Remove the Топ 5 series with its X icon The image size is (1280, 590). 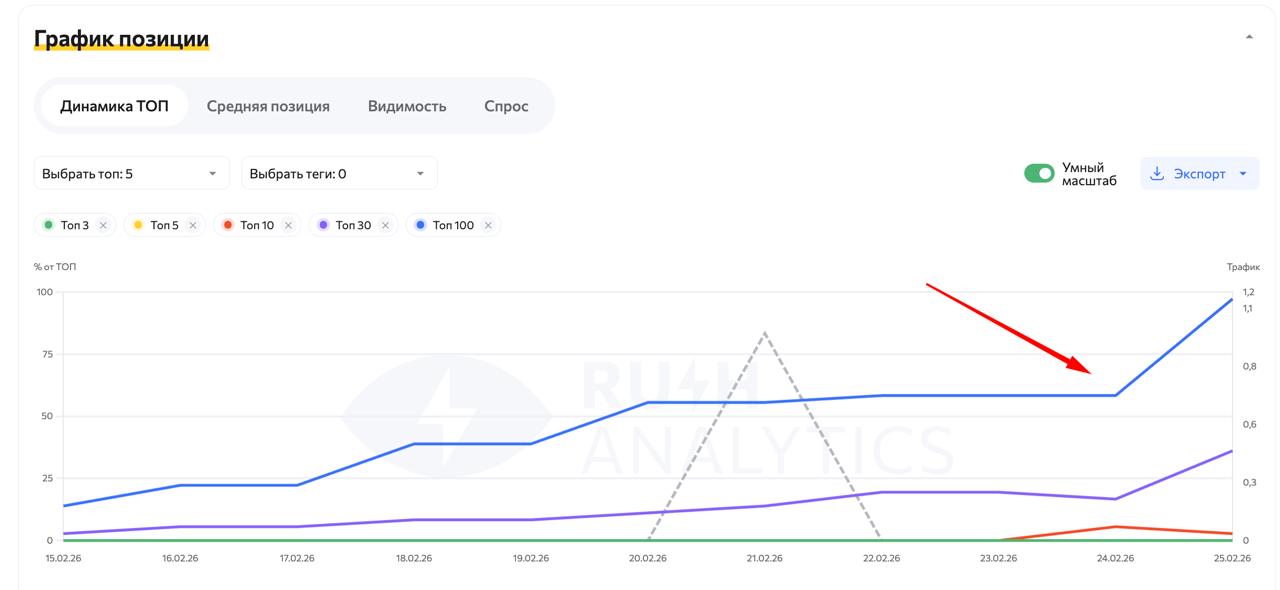193,225
